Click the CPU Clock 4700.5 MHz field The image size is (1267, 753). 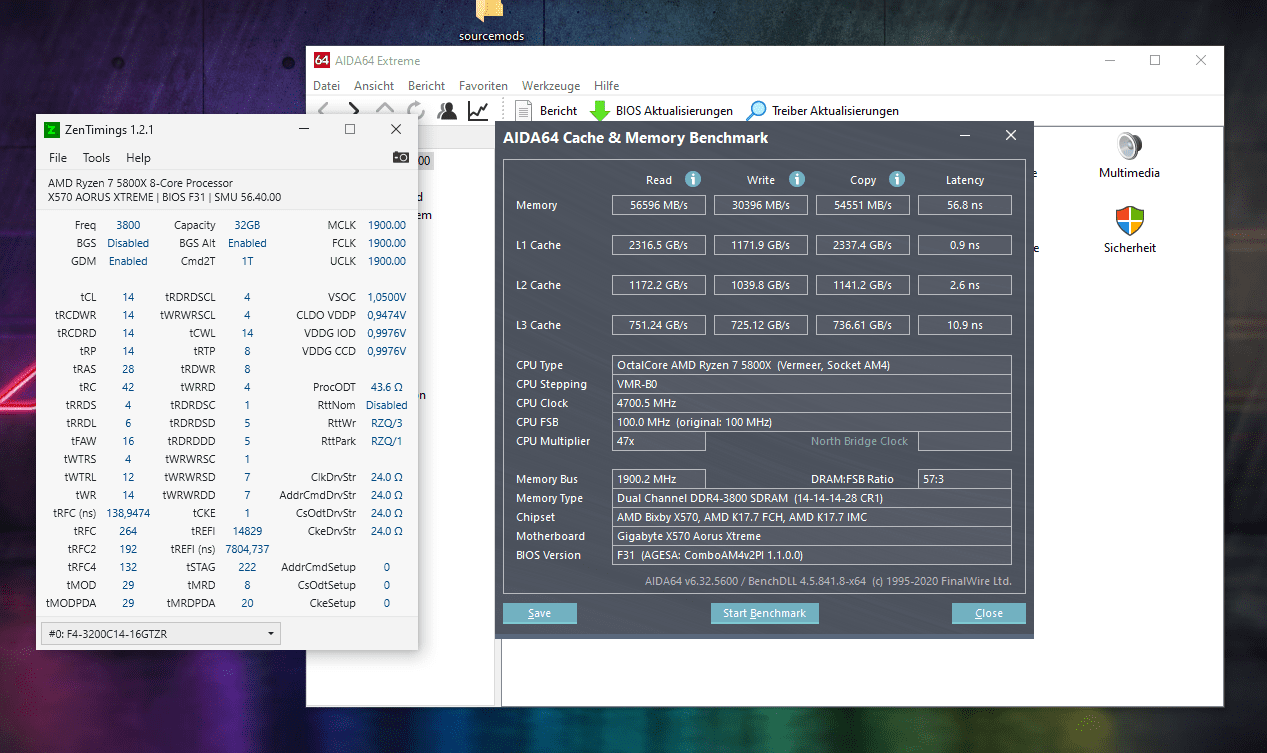click(812, 403)
